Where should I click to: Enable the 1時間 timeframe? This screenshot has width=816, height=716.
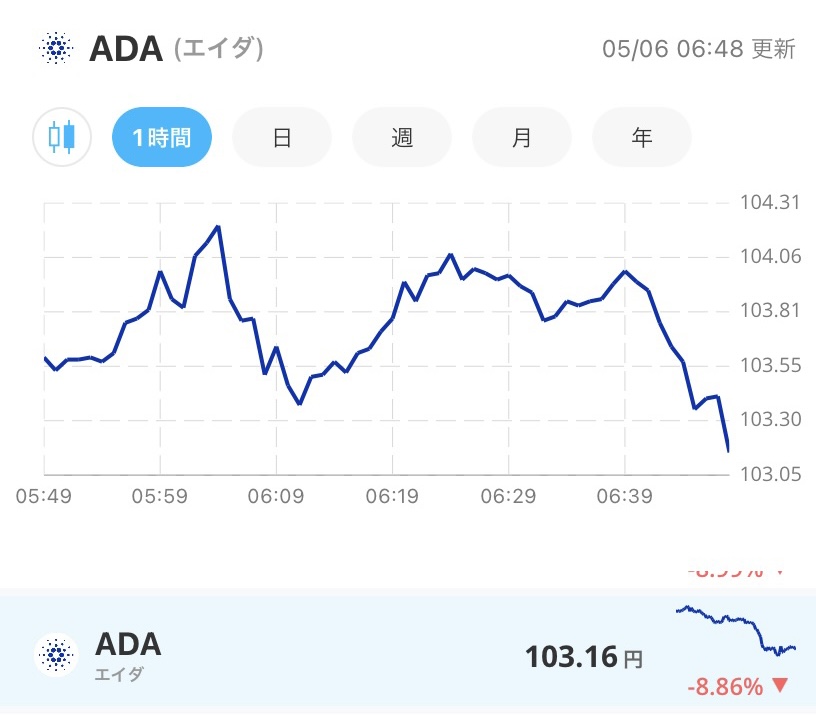coord(162,137)
